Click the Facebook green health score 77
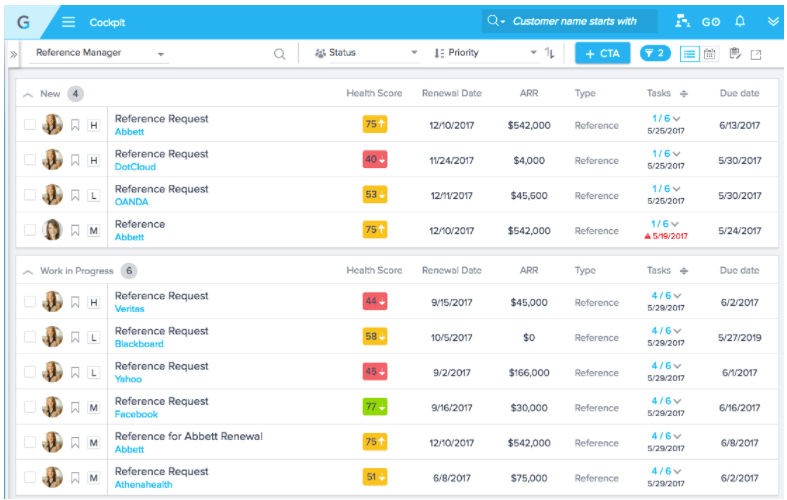787x500 pixels. (x=375, y=408)
